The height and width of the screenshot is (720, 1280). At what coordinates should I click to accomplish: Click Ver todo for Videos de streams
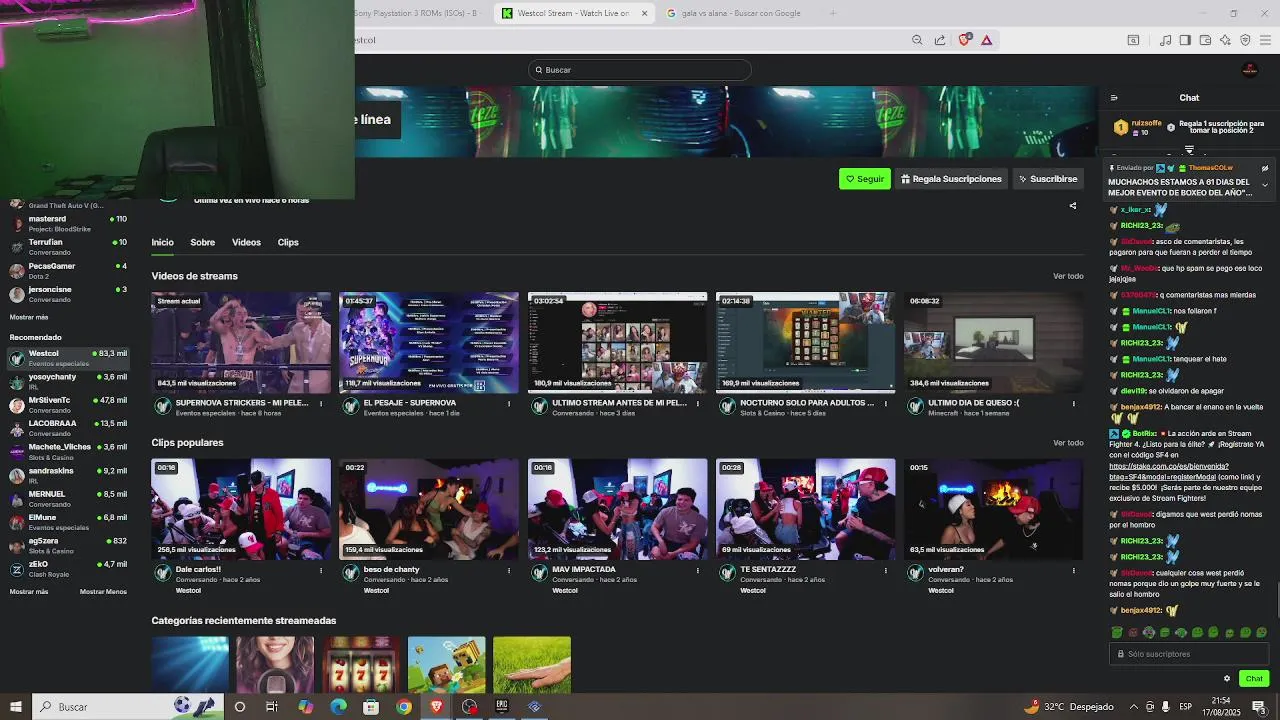1068,276
